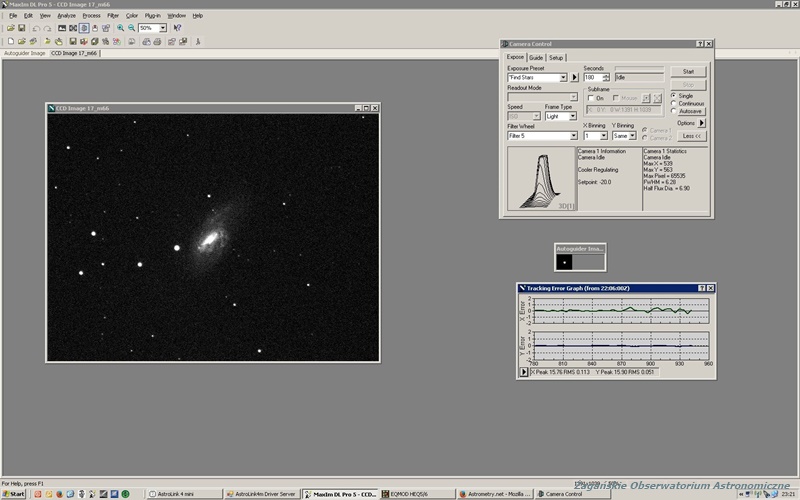Image resolution: width=800 pixels, height=500 pixels.
Task: Click the Zoom In magnifier icon
Action: click(x=120, y=28)
